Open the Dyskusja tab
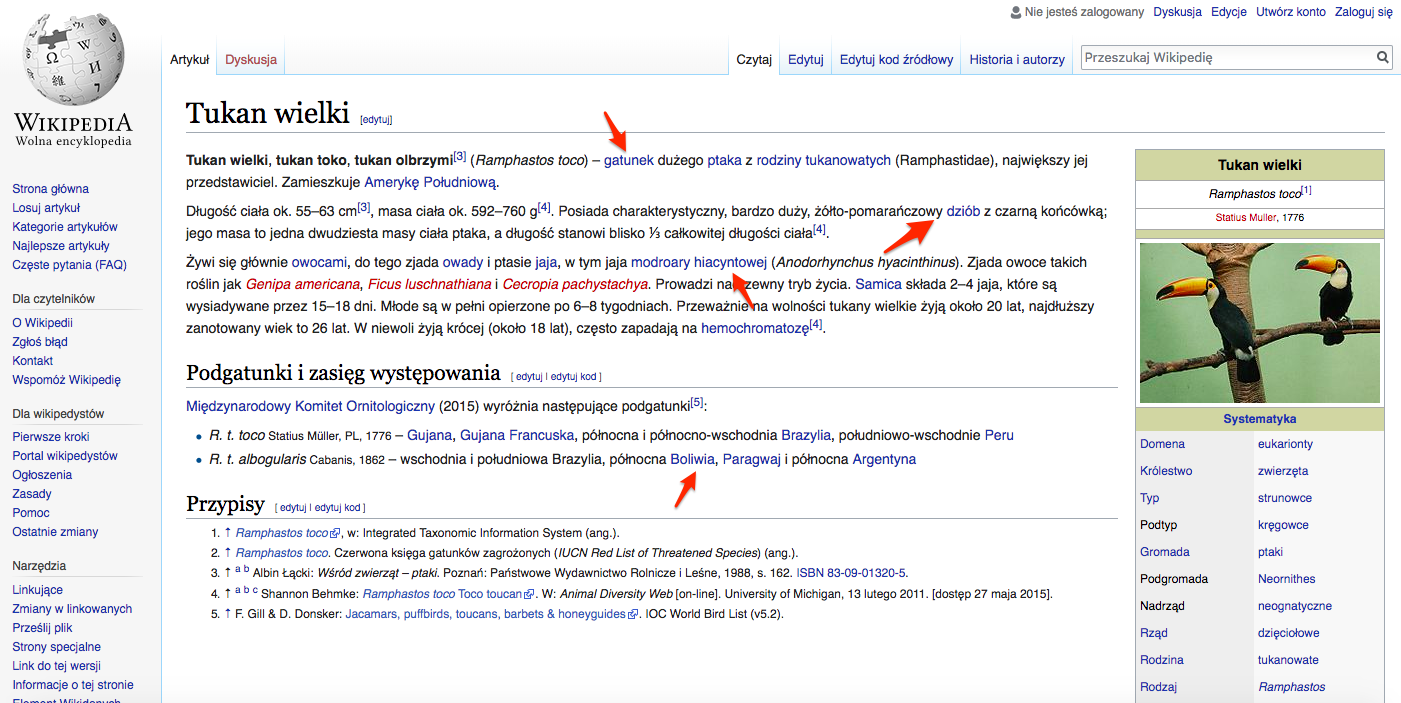 [x=251, y=59]
